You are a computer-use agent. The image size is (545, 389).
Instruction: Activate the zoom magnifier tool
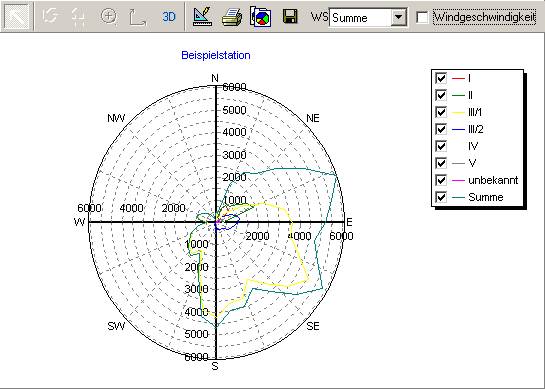pos(109,16)
